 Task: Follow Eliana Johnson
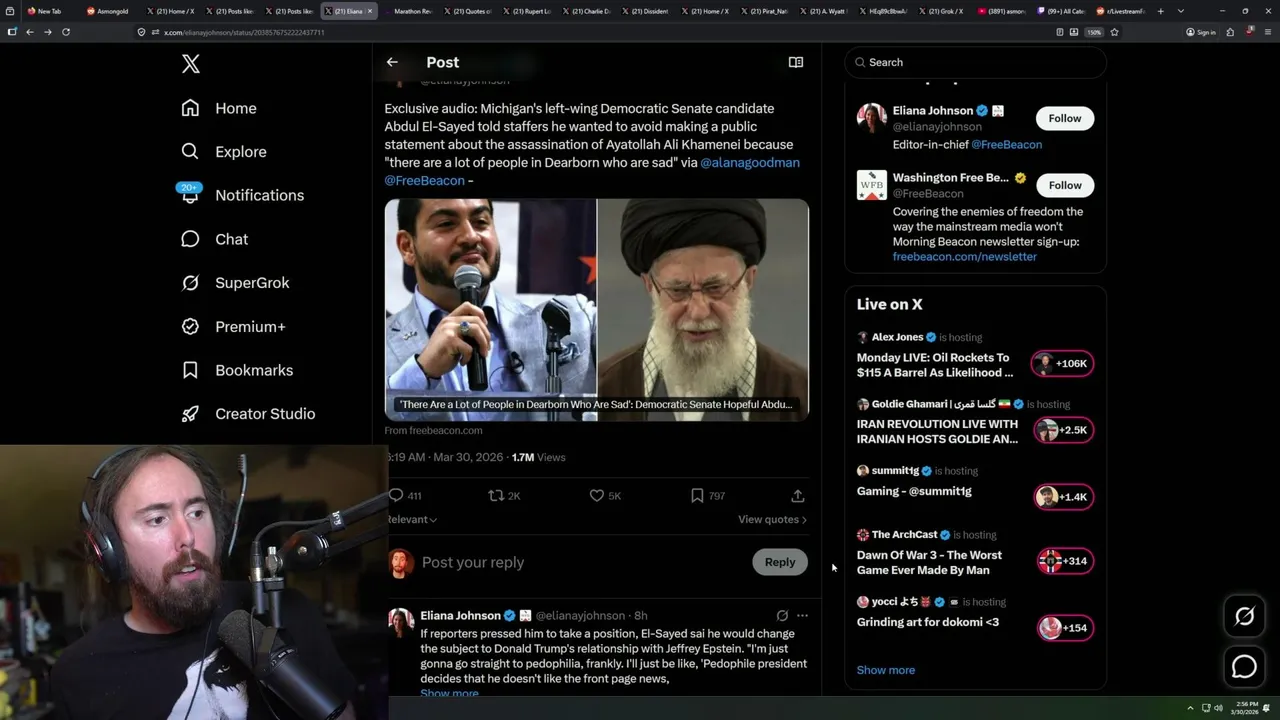[1065, 118]
